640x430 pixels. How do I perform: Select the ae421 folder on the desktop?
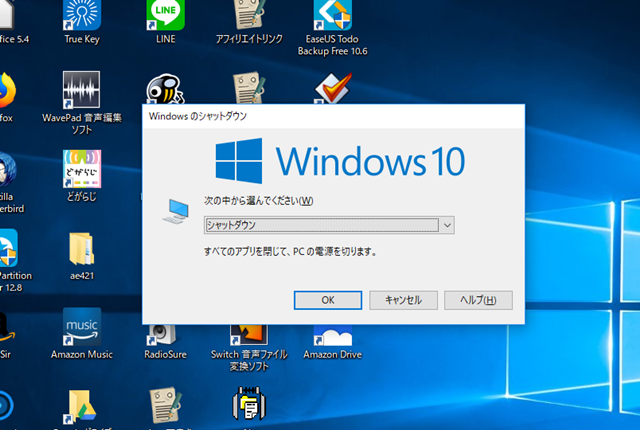[82, 256]
